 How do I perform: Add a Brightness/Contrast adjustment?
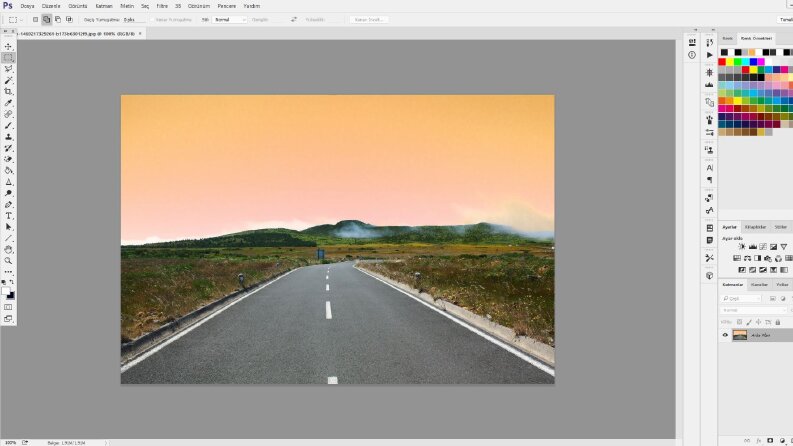click(x=742, y=247)
